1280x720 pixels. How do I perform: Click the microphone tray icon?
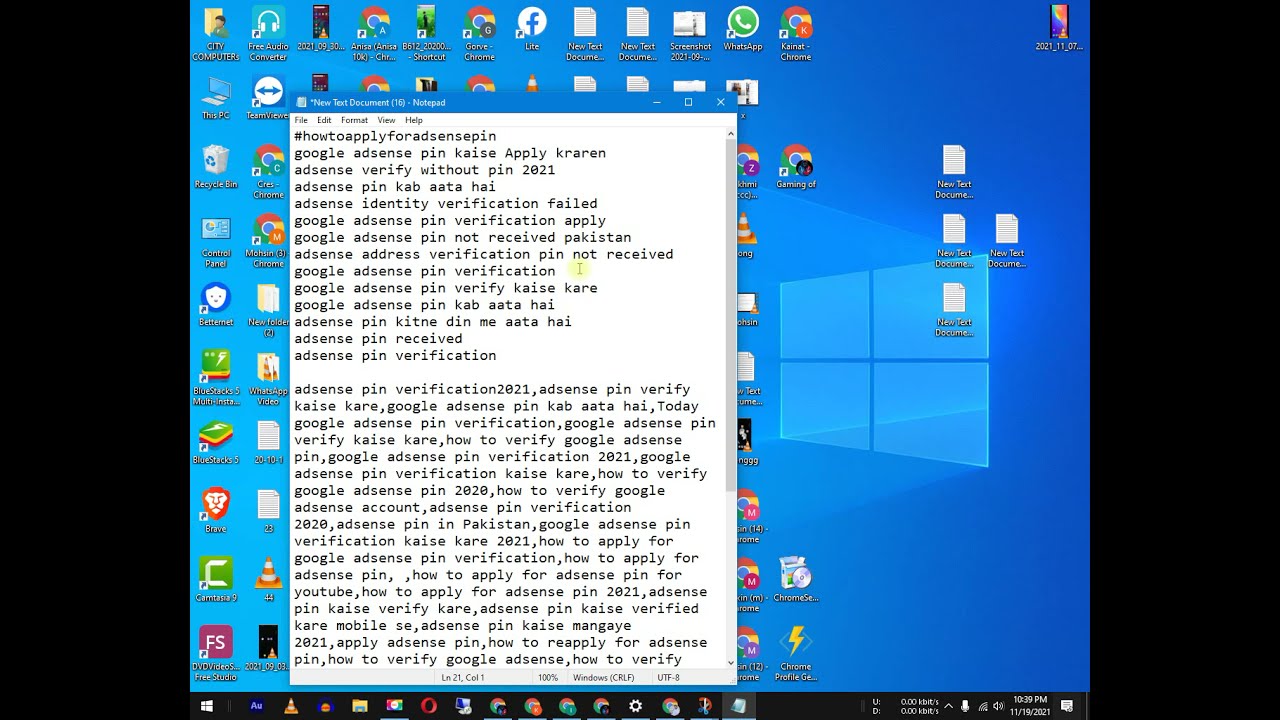point(965,706)
